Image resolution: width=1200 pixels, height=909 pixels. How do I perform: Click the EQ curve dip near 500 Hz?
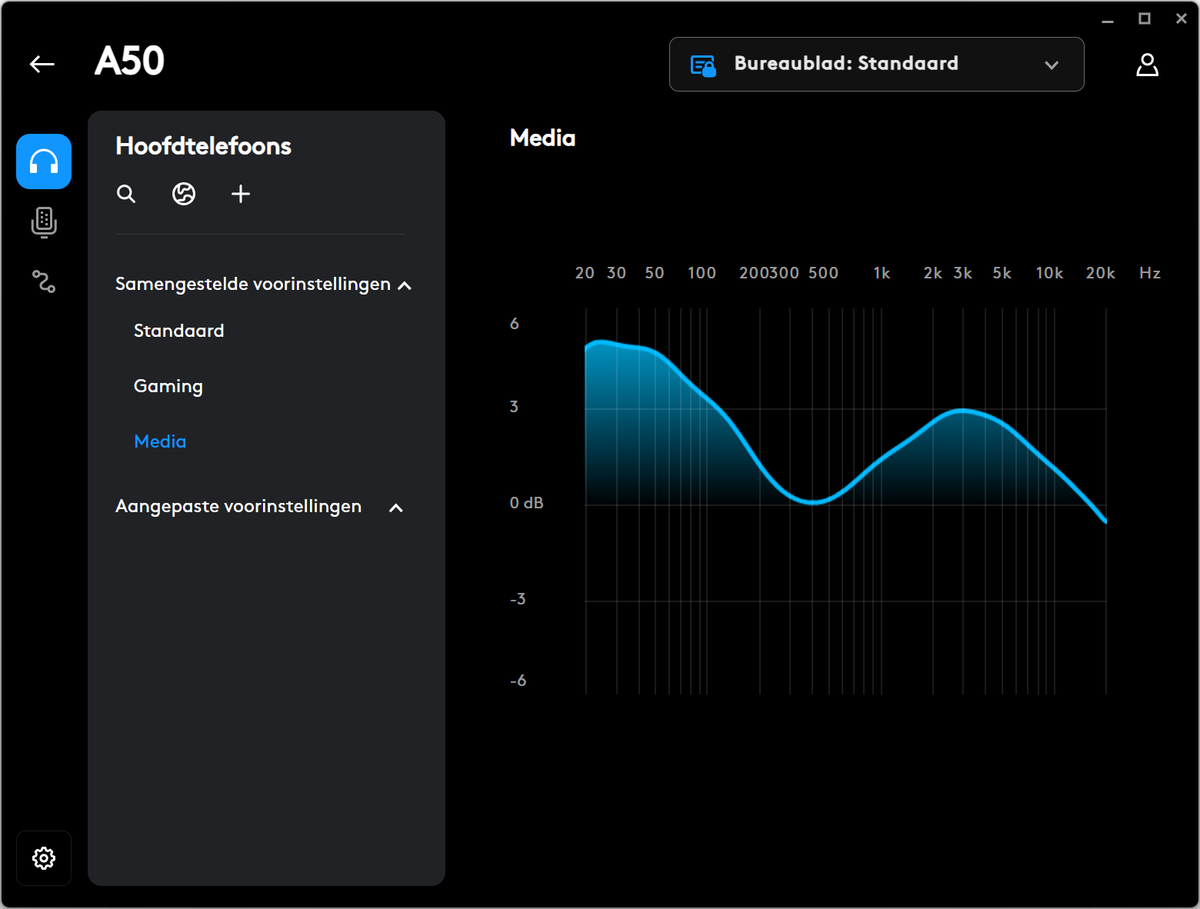click(x=813, y=502)
